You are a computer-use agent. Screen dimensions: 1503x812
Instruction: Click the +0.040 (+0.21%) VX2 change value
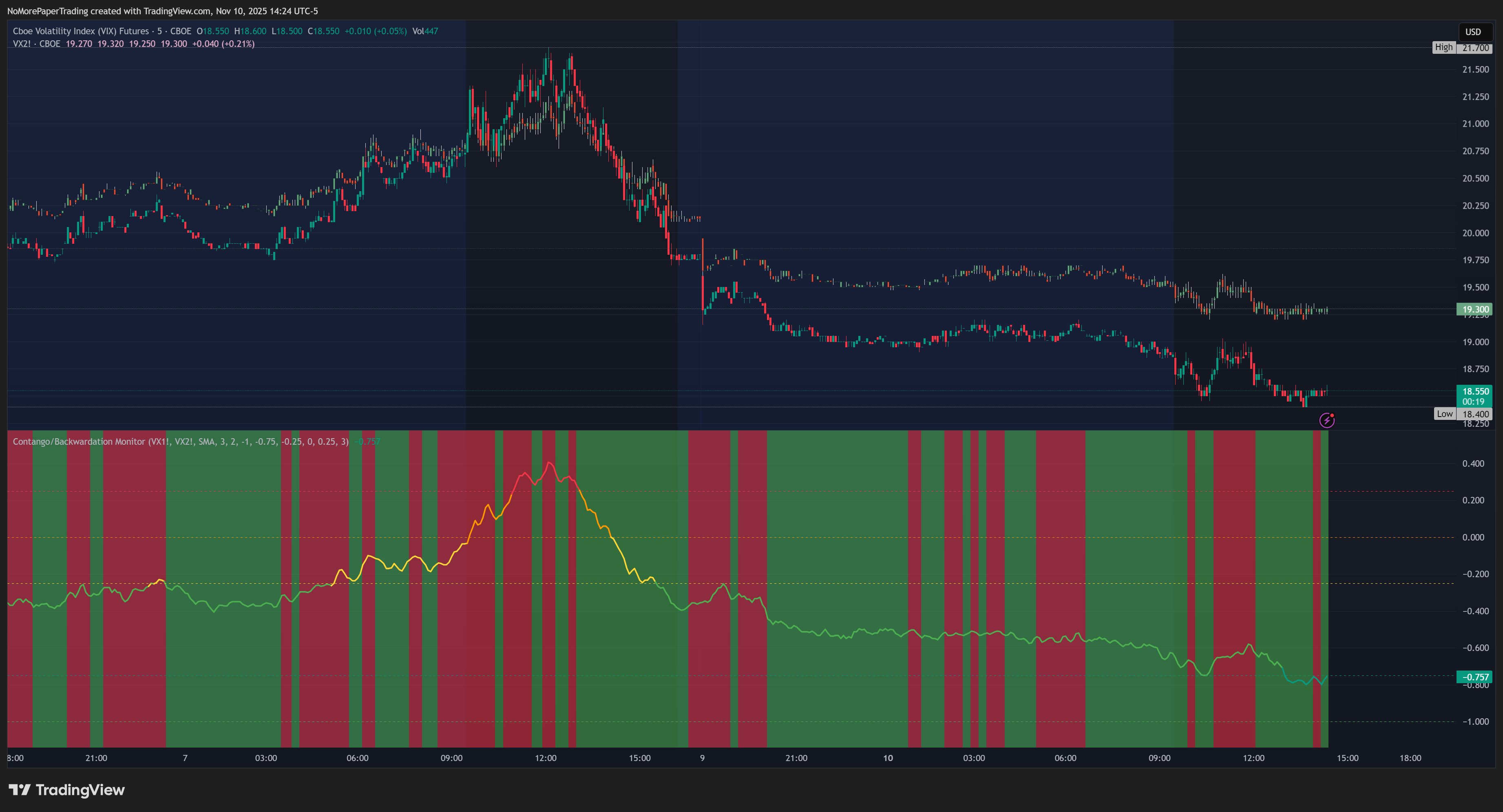click(x=223, y=44)
